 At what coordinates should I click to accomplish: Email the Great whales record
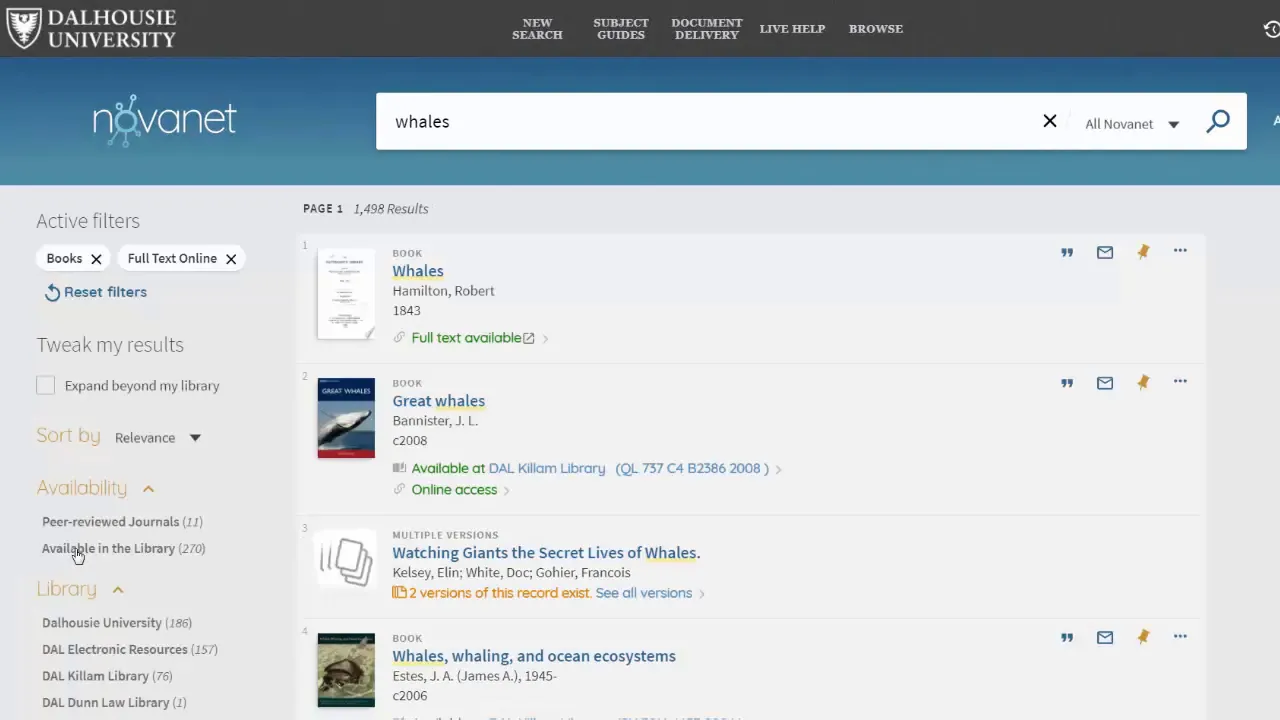pos(1105,383)
